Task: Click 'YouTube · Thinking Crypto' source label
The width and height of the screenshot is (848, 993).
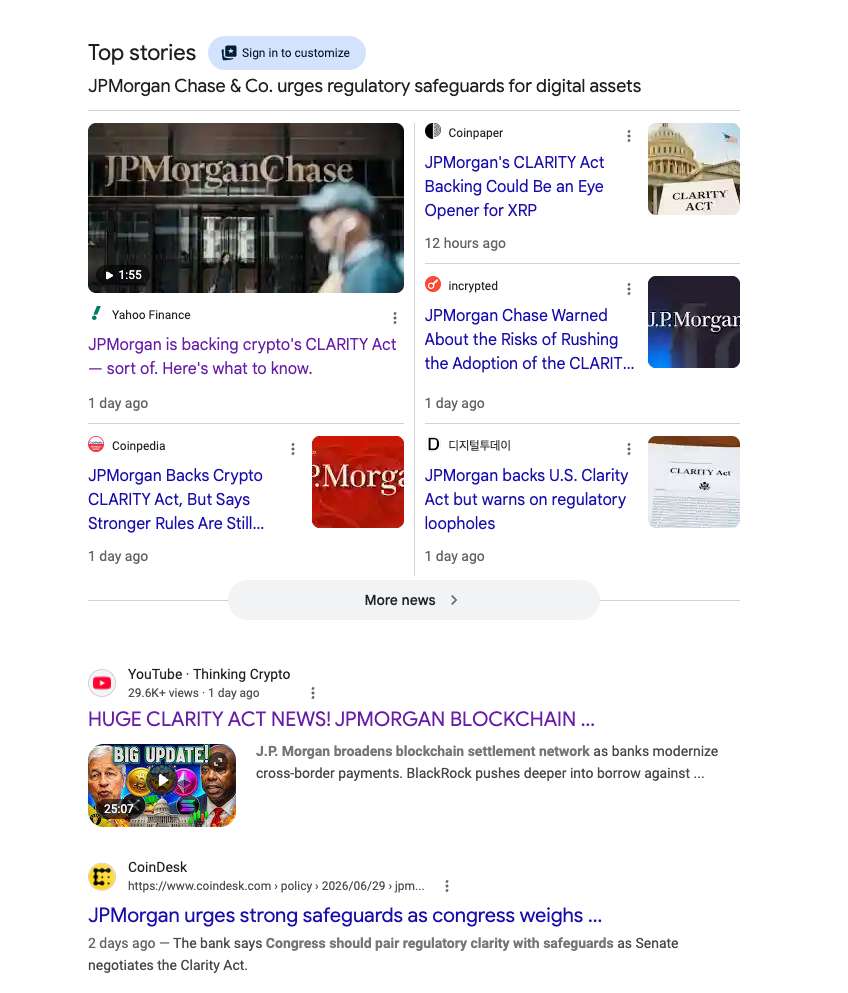Action: click(209, 674)
